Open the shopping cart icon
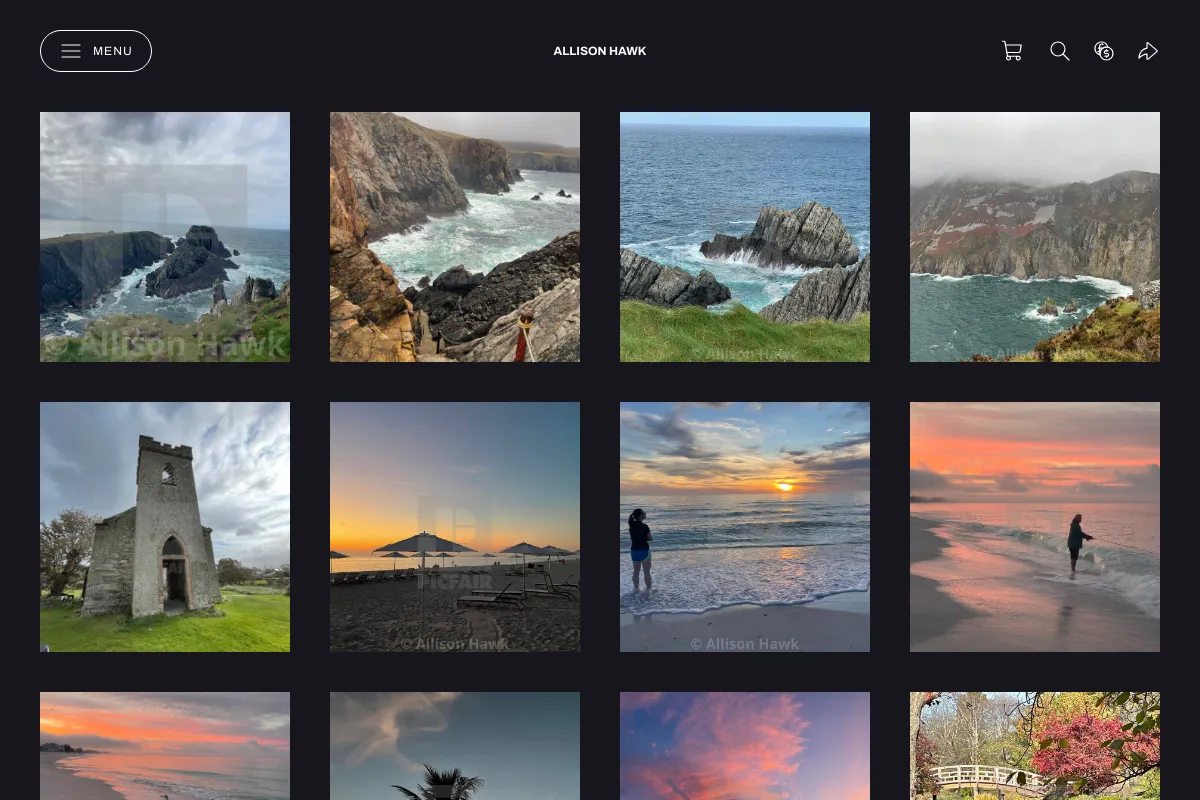The image size is (1200, 800). pos(1012,51)
